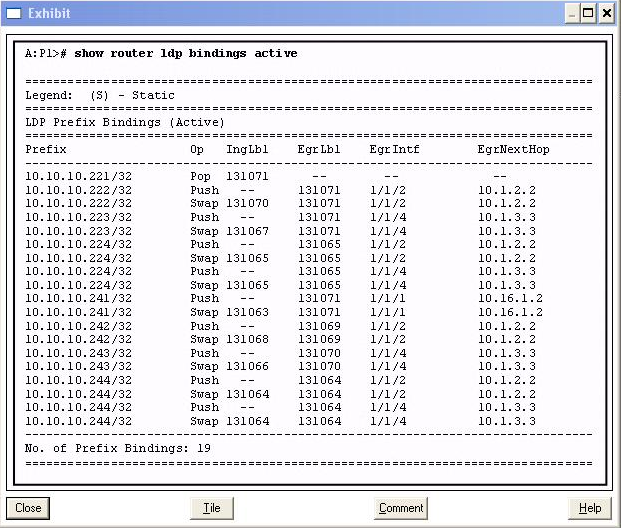621x528 pixels.
Task: Click the Prefix column header
Action: 46,149
